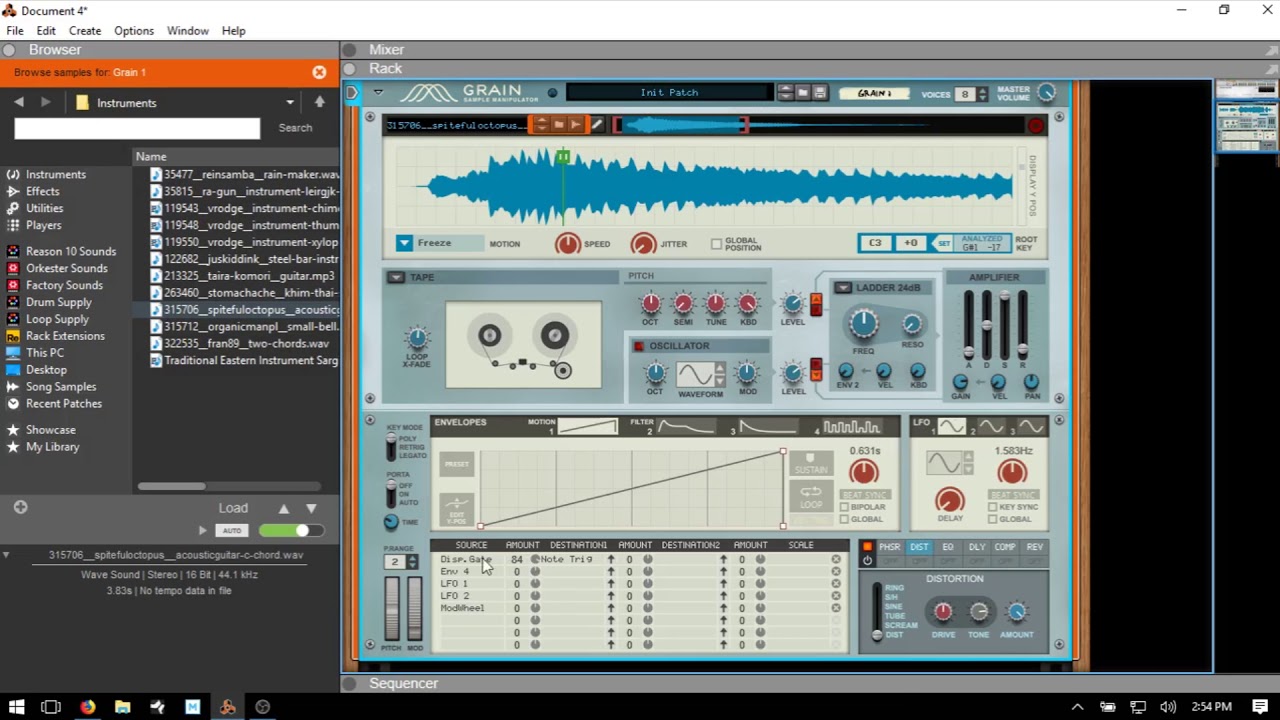The width and height of the screenshot is (1280, 720).
Task: Fold the Grain device with triangle
Action: tap(377, 92)
